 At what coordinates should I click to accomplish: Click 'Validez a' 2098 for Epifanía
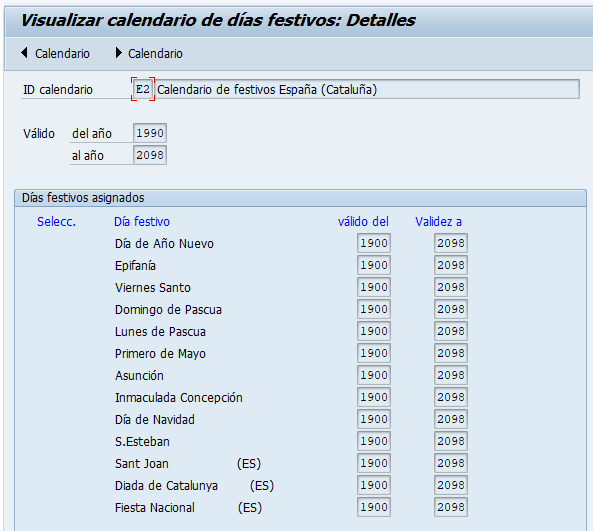click(451, 265)
